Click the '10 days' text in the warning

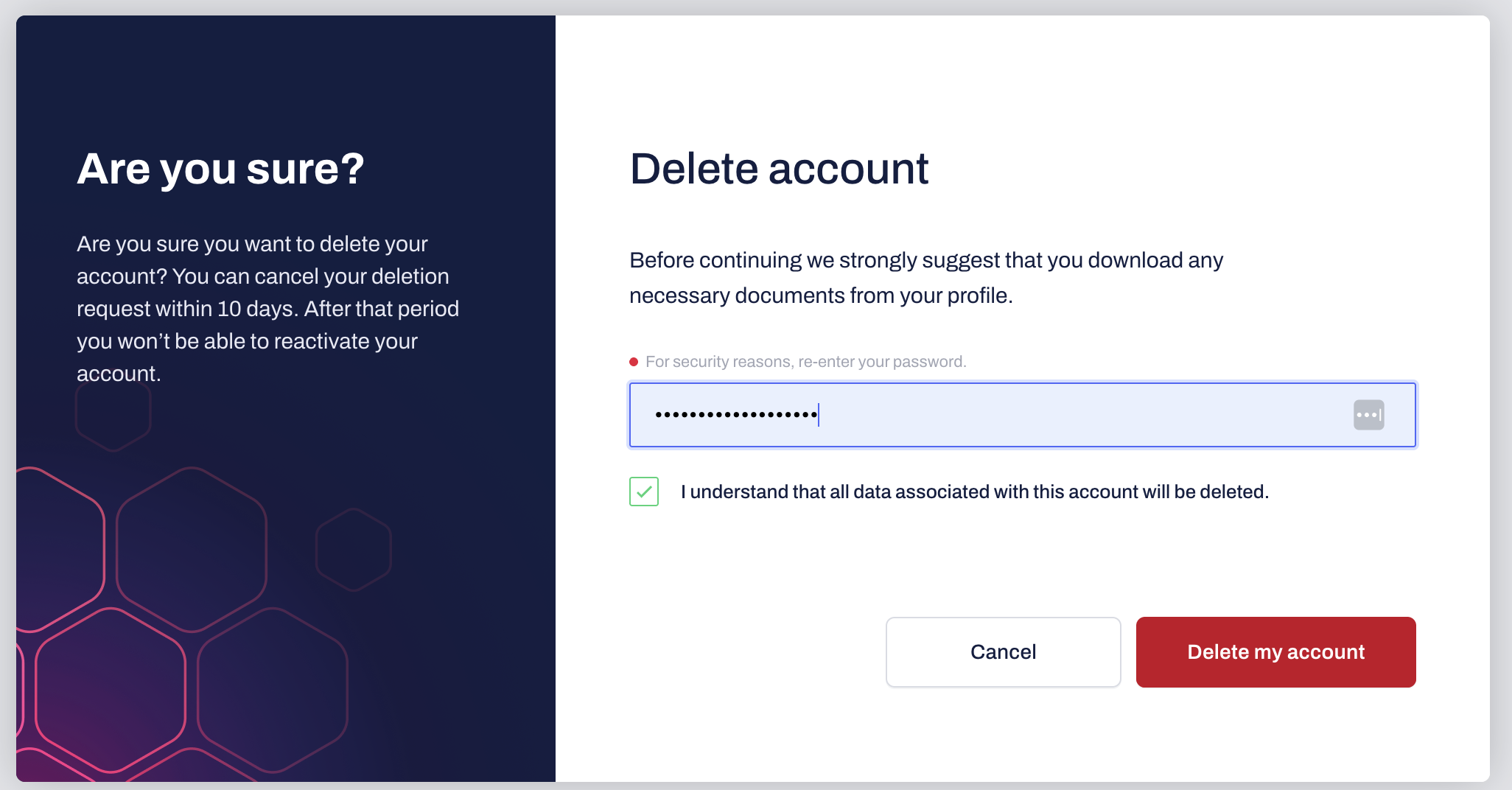(256, 309)
